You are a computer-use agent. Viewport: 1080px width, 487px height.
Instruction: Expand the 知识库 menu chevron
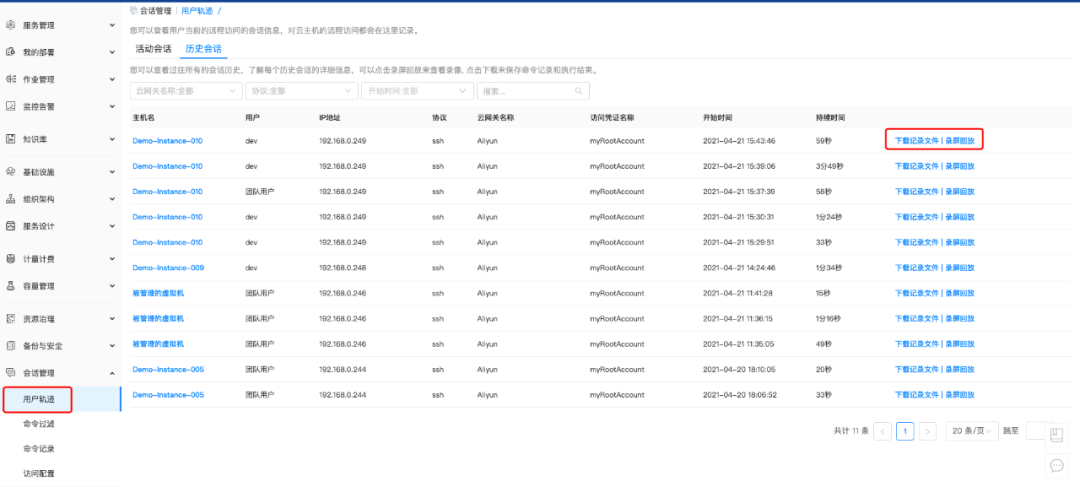112,139
